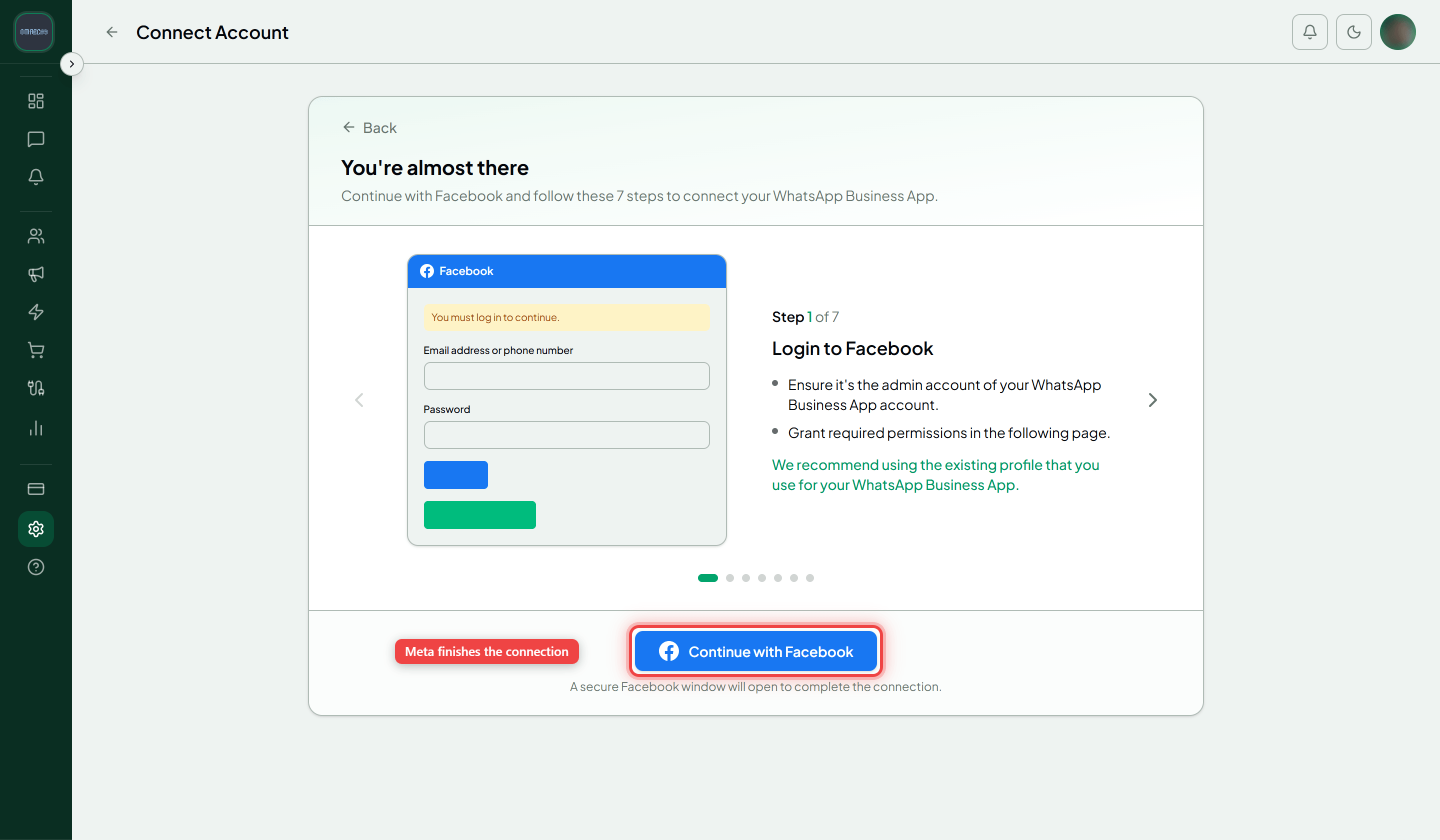1440x840 pixels.
Task: Select the first carousel step indicator
Action: click(x=707, y=577)
